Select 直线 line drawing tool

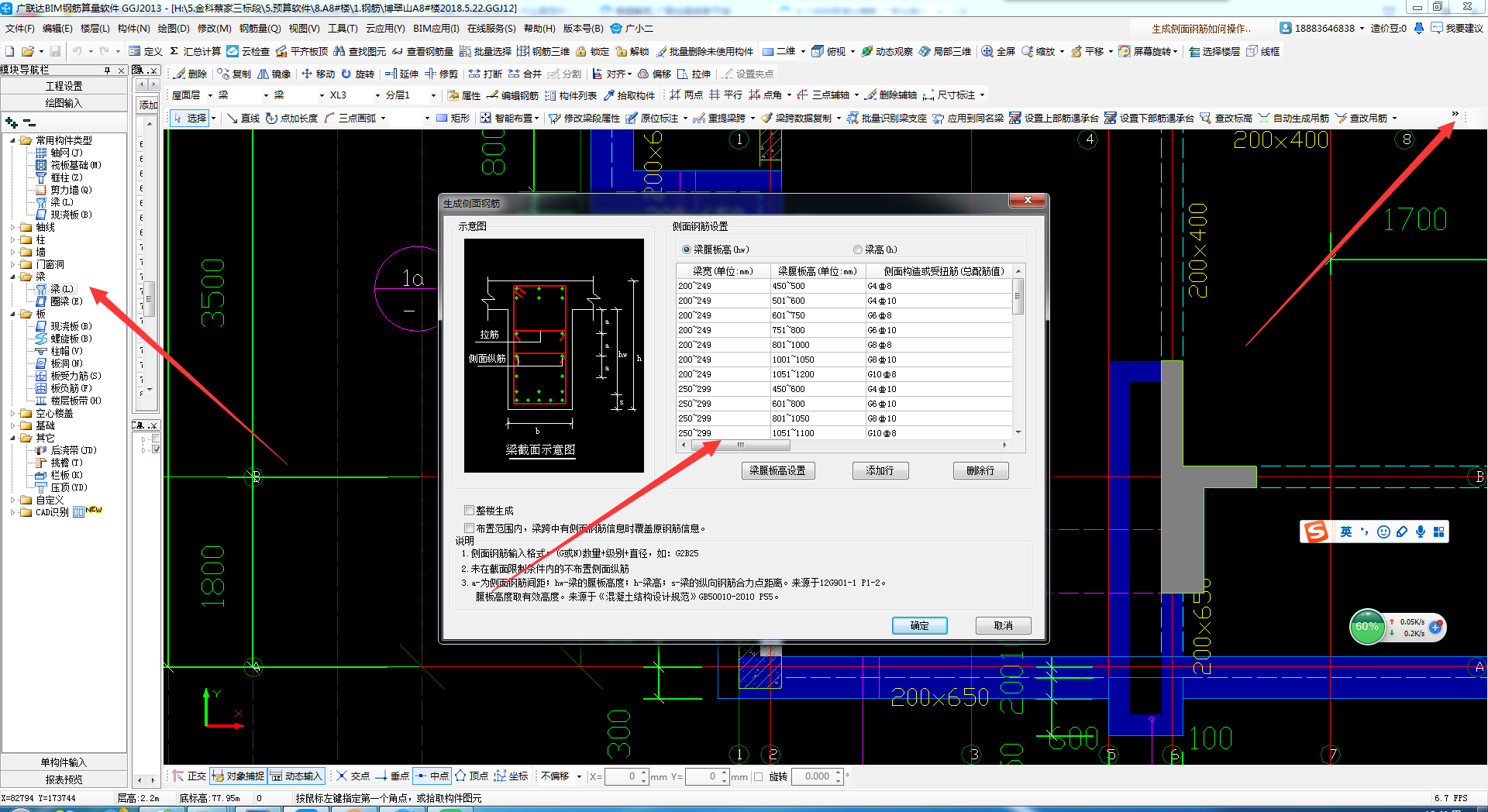(x=243, y=118)
